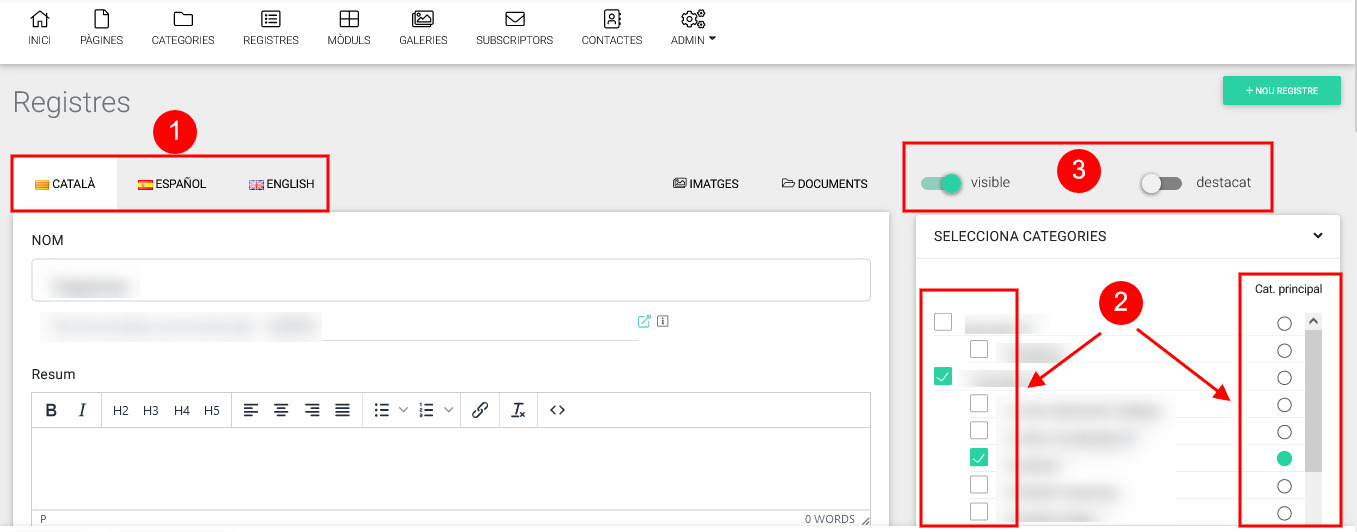Turn off the visible toggle

(941, 183)
